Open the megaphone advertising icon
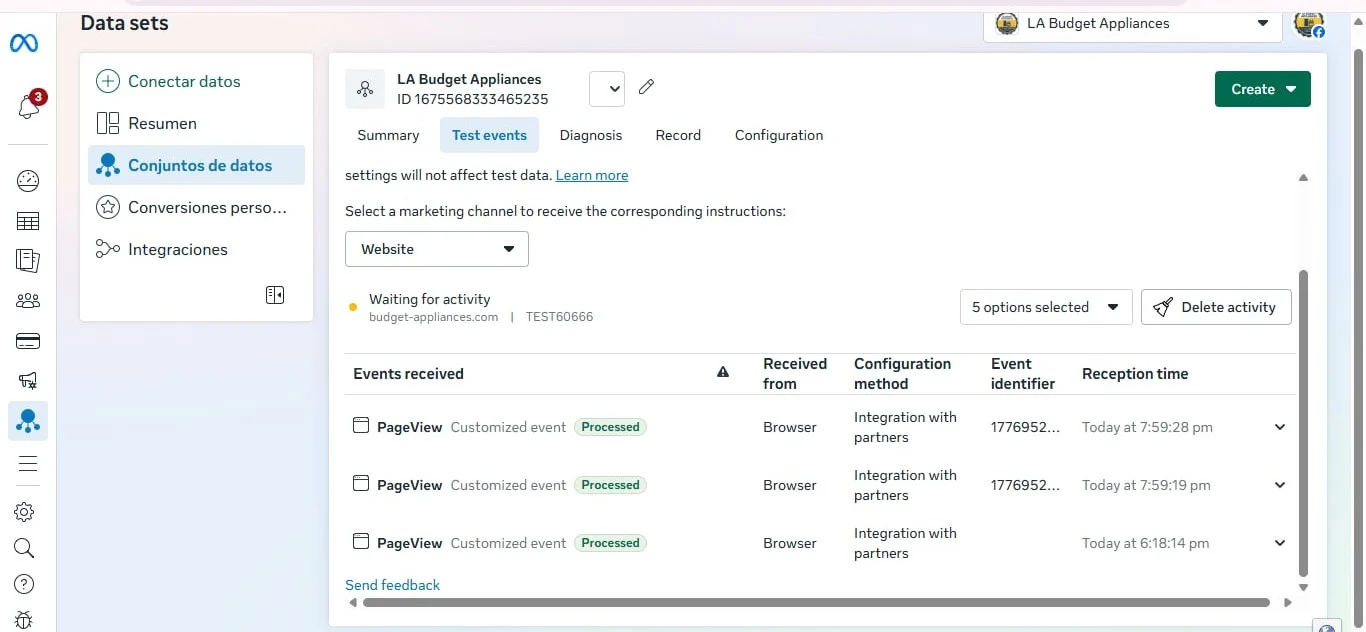 (28, 380)
